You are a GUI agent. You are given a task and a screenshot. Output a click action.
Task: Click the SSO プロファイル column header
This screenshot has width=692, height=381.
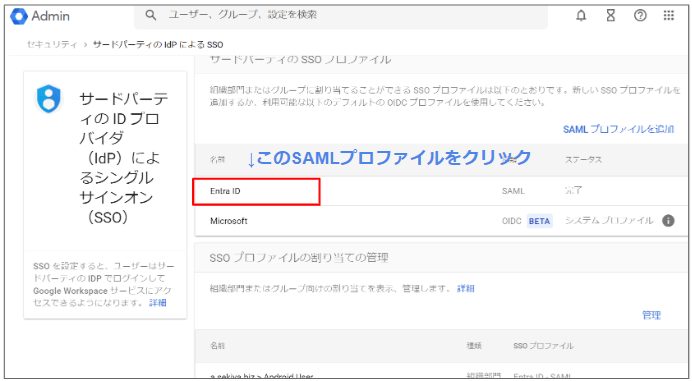[x=543, y=346]
